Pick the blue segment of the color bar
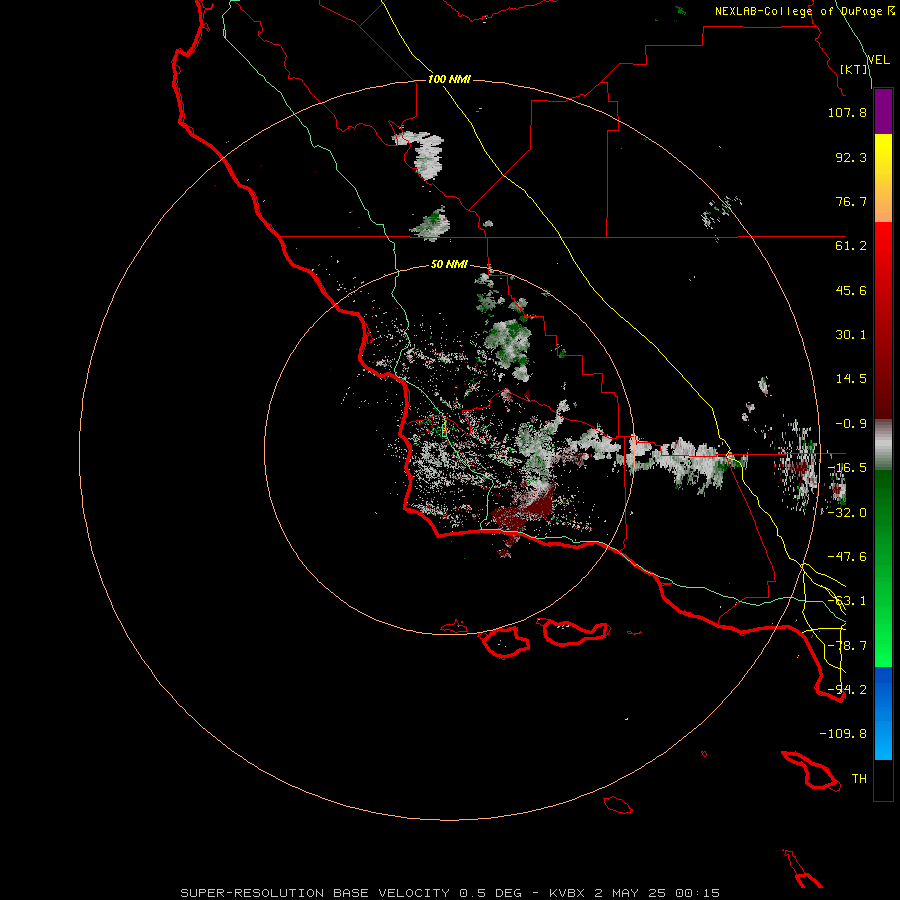Screen dimensions: 900x900 [883, 713]
